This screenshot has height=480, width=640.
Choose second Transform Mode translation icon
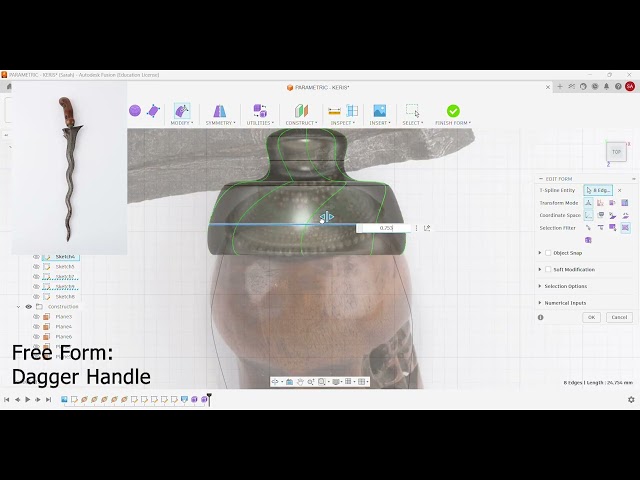tap(600, 203)
